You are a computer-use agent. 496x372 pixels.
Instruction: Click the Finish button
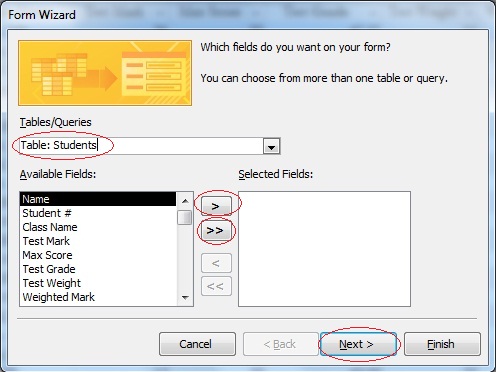[442, 344]
